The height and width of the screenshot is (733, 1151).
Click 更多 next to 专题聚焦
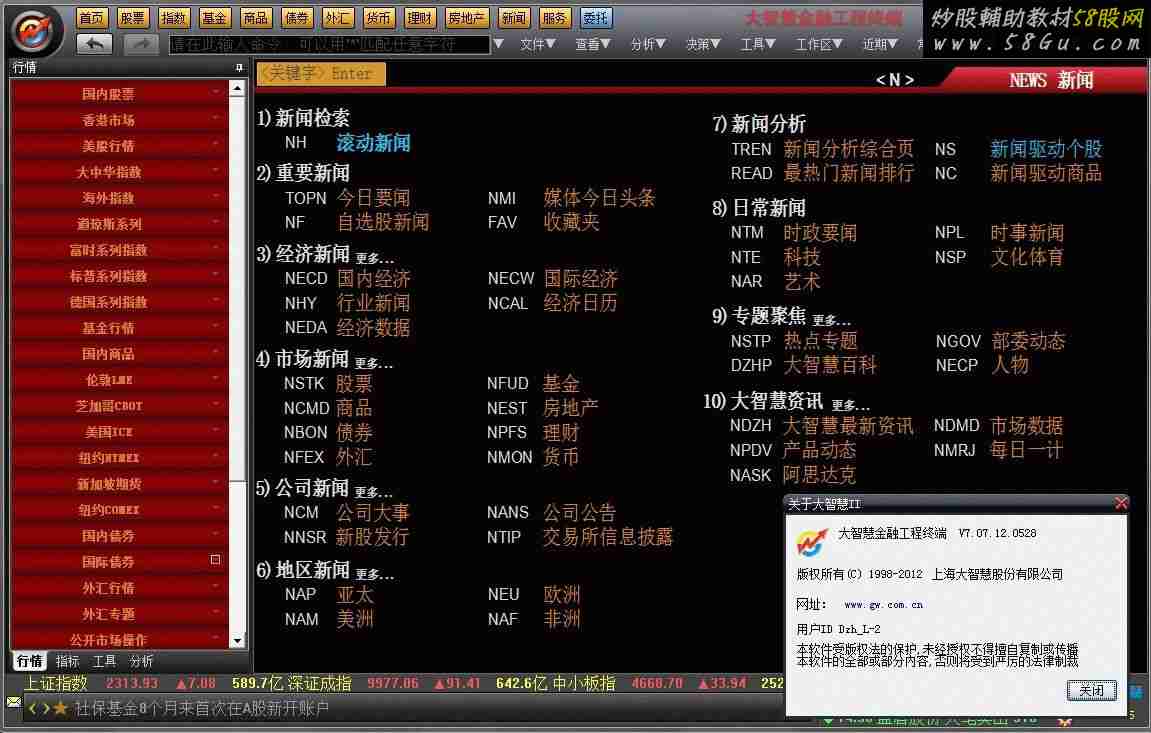832,320
